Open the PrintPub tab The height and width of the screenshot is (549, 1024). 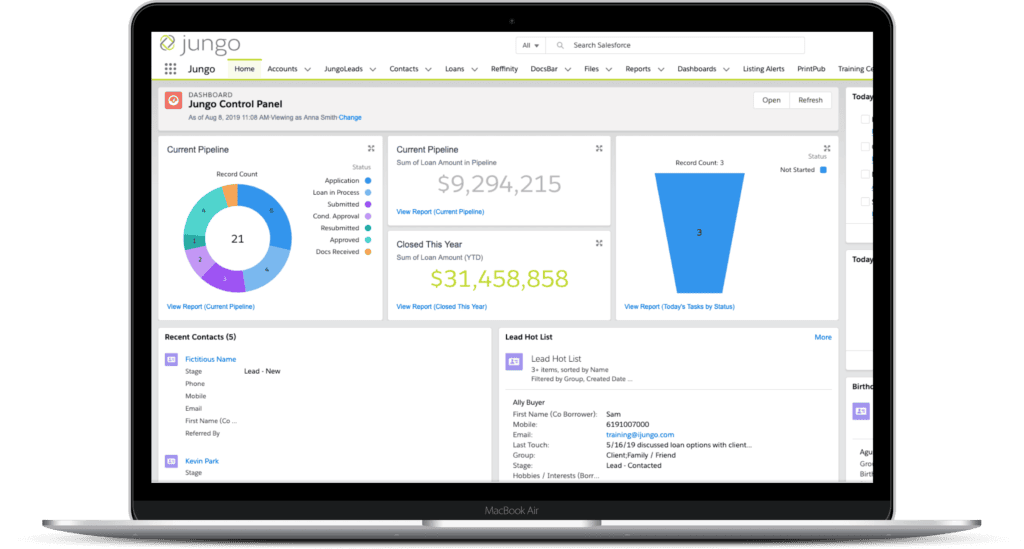click(x=811, y=69)
